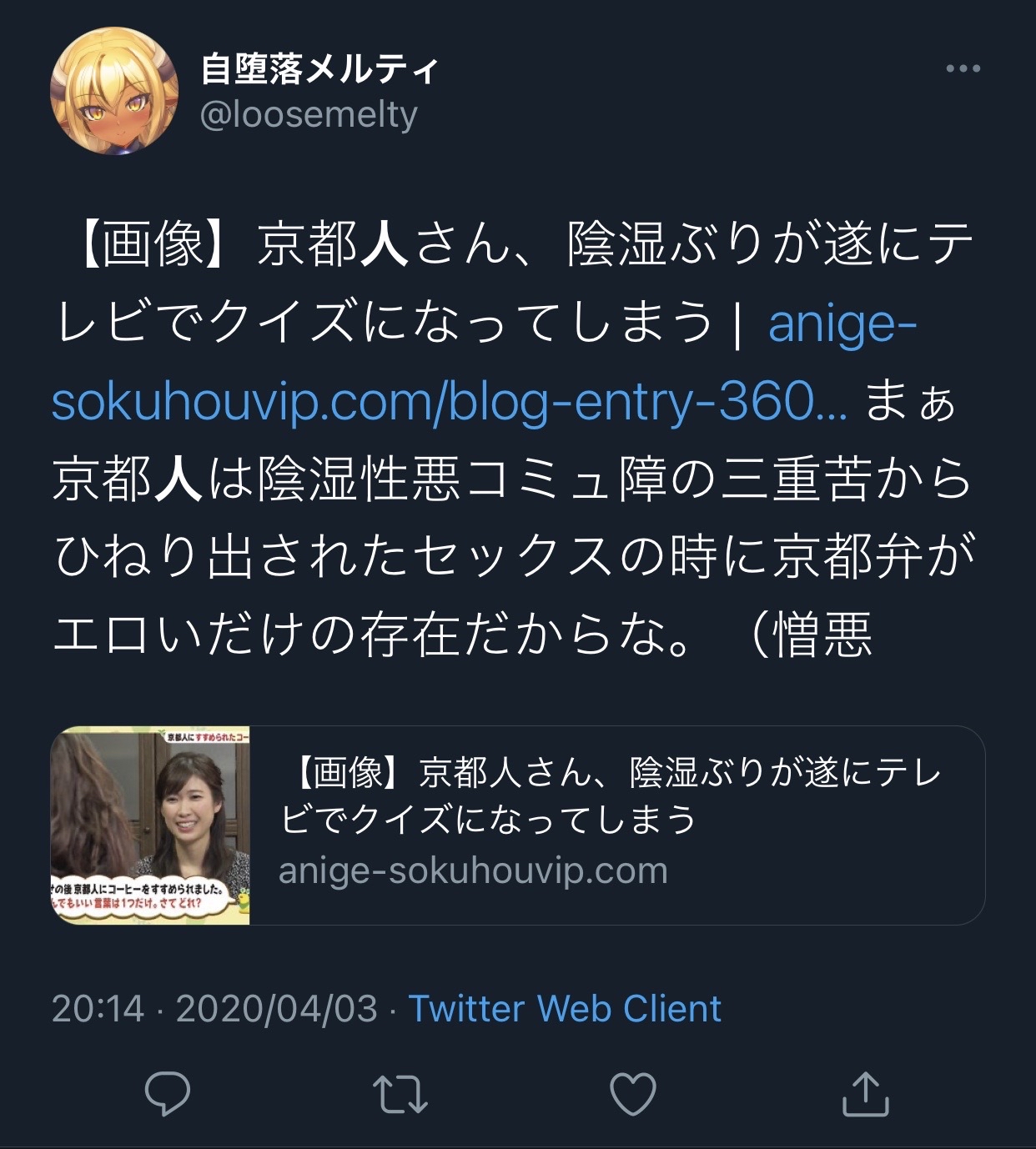Click the 2020/04/03 date text
The height and width of the screenshot is (1149, 1036).
click(x=276, y=1009)
